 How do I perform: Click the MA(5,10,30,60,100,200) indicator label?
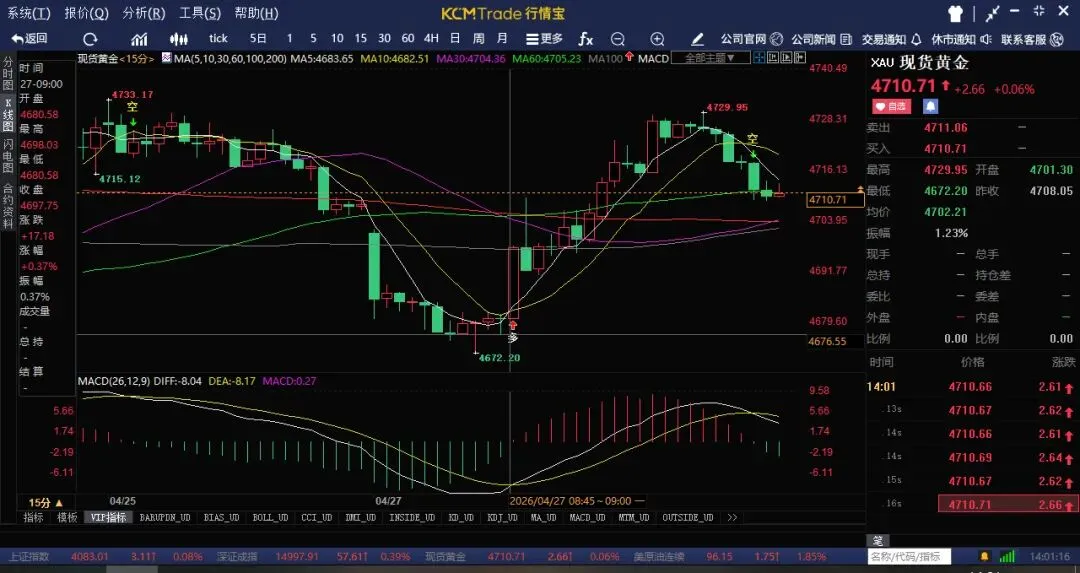click(230, 59)
